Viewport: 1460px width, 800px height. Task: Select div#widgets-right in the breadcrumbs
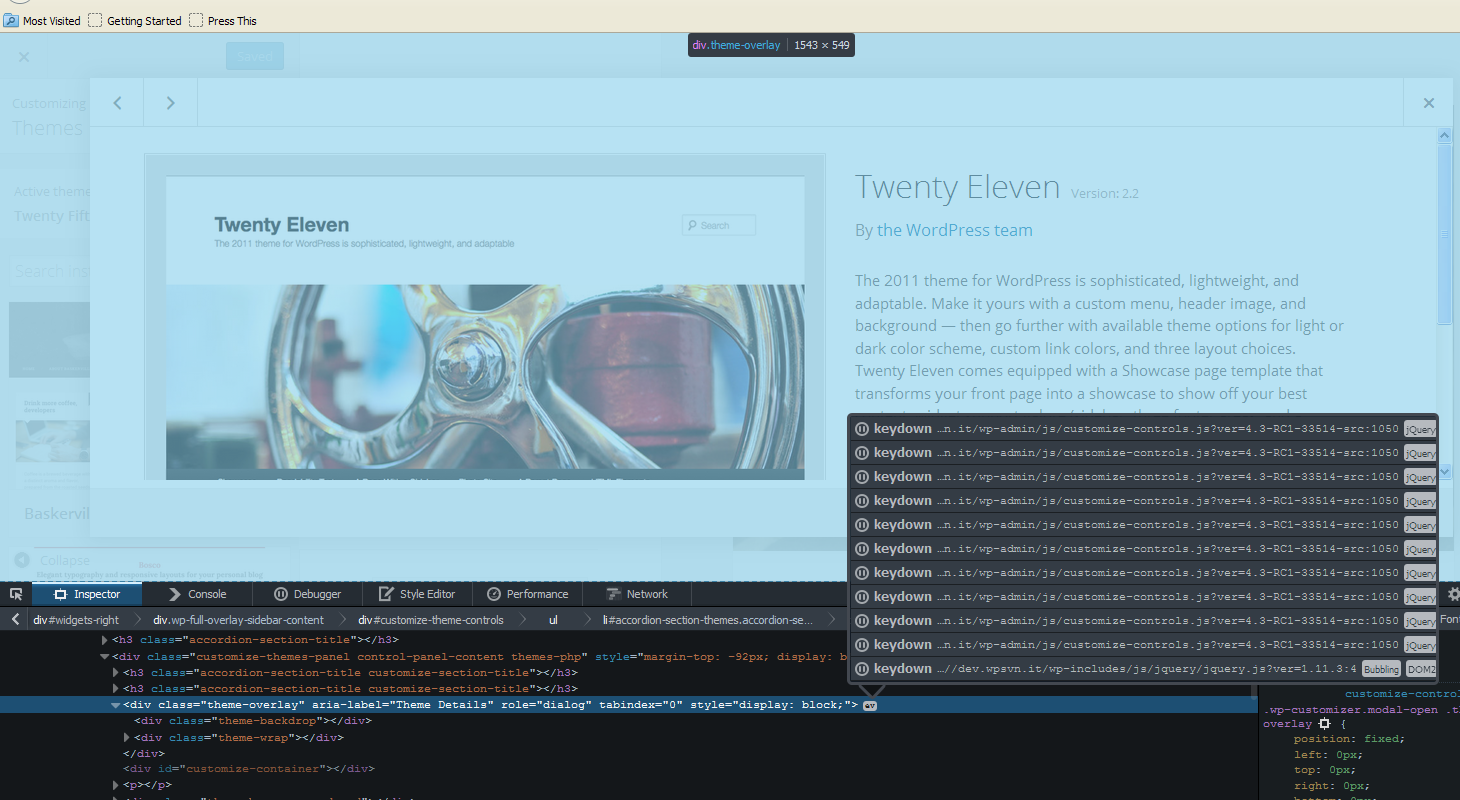pos(76,620)
